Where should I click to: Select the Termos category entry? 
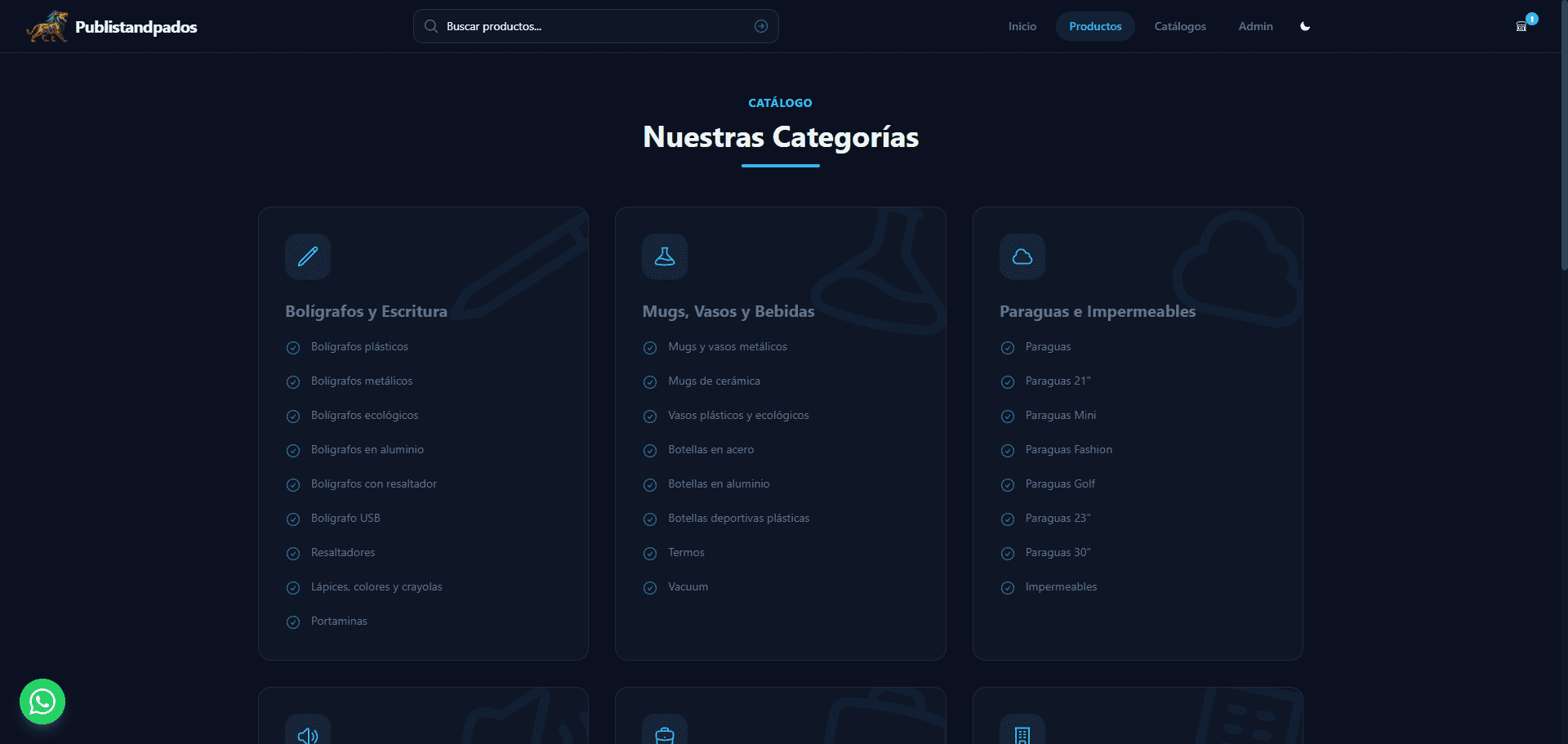coord(685,552)
